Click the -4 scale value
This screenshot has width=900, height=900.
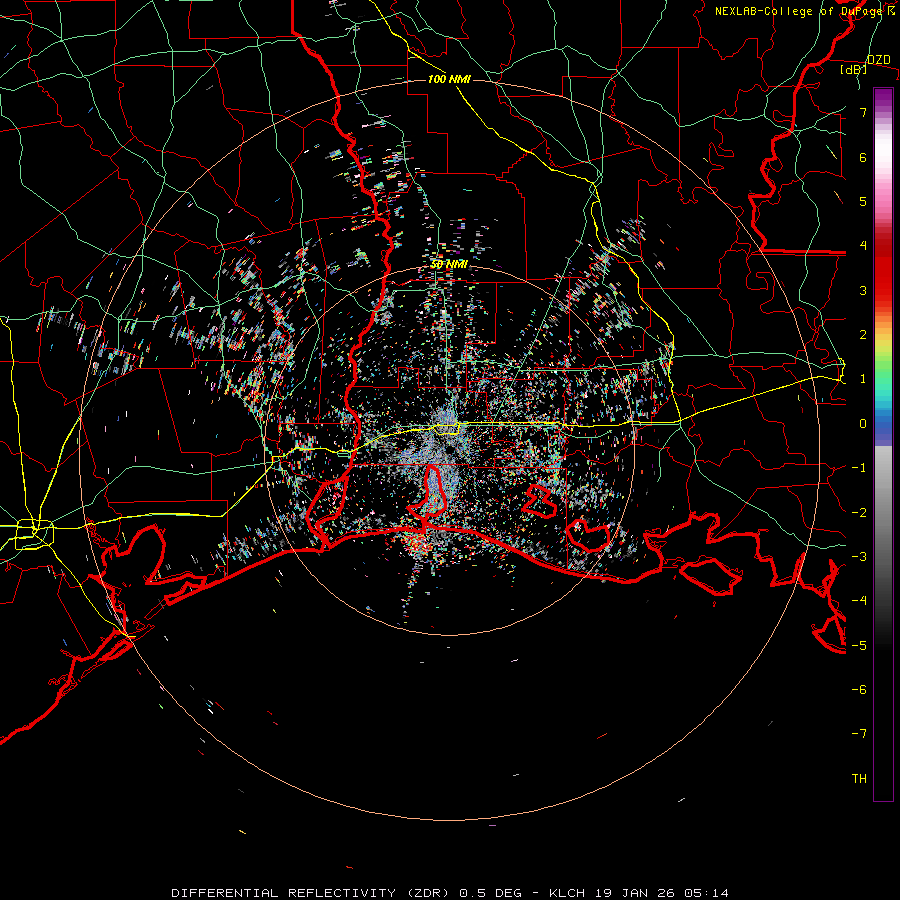[859, 601]
